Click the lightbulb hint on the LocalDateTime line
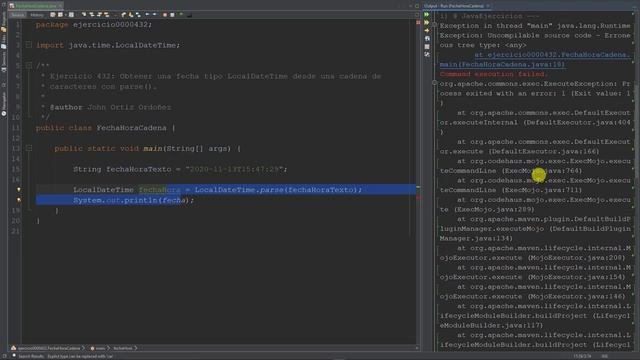The height and width of the screenshot is (360, 640). [x=18, y=190]
